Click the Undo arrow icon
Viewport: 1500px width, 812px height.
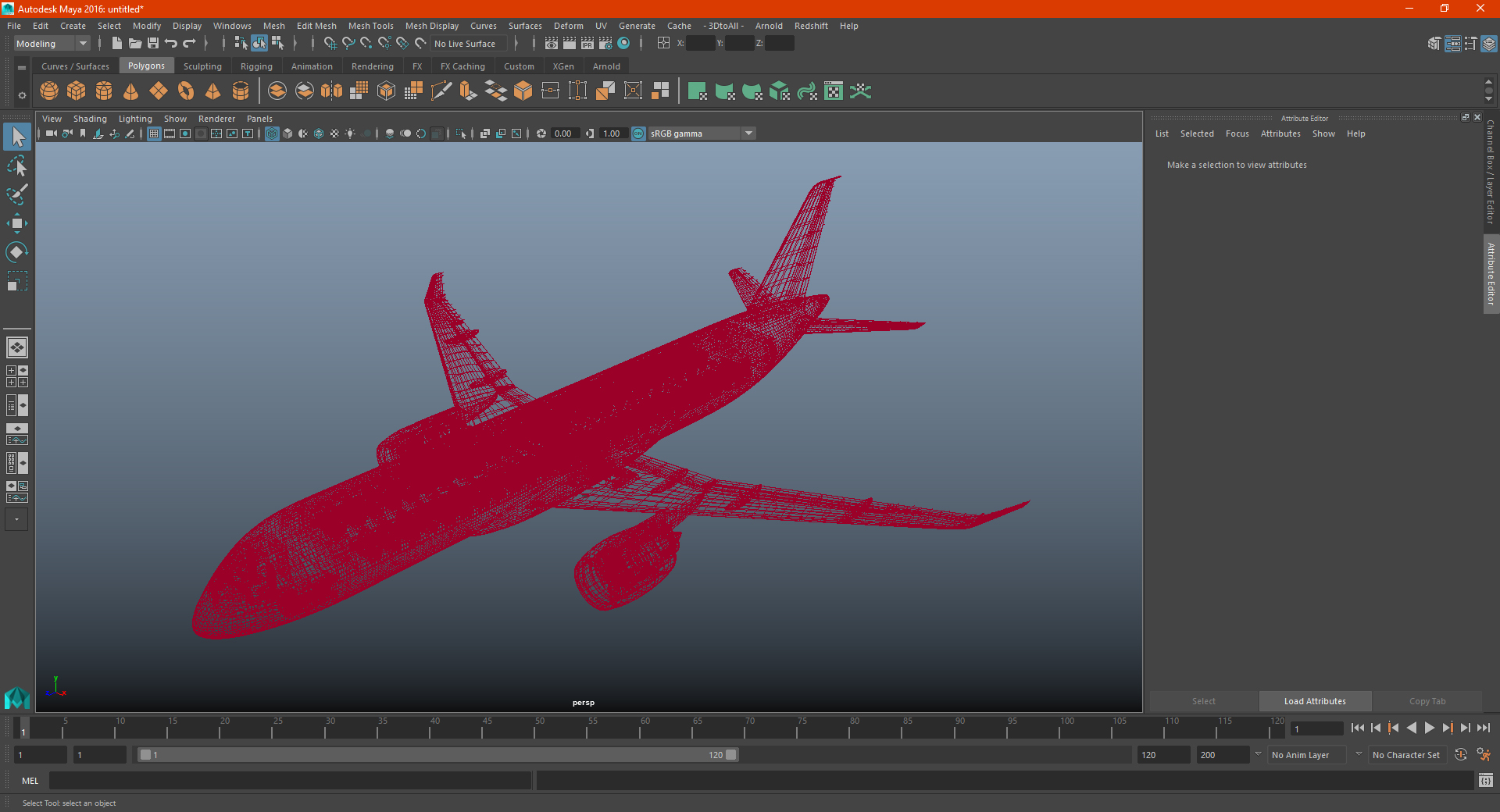coord(171,44)
